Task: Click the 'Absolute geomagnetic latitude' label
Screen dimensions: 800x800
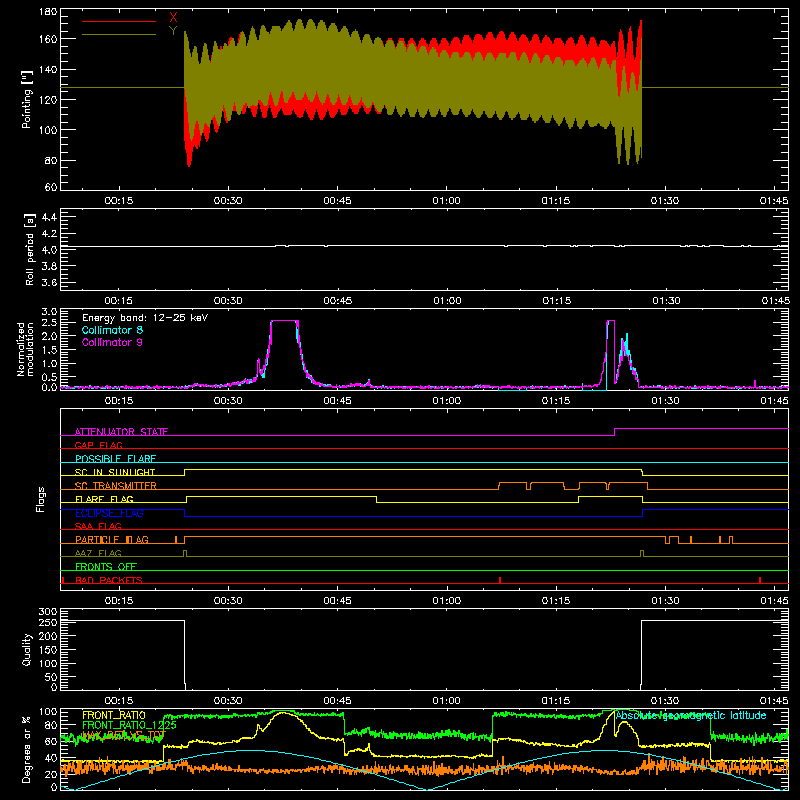Action: 691,715
